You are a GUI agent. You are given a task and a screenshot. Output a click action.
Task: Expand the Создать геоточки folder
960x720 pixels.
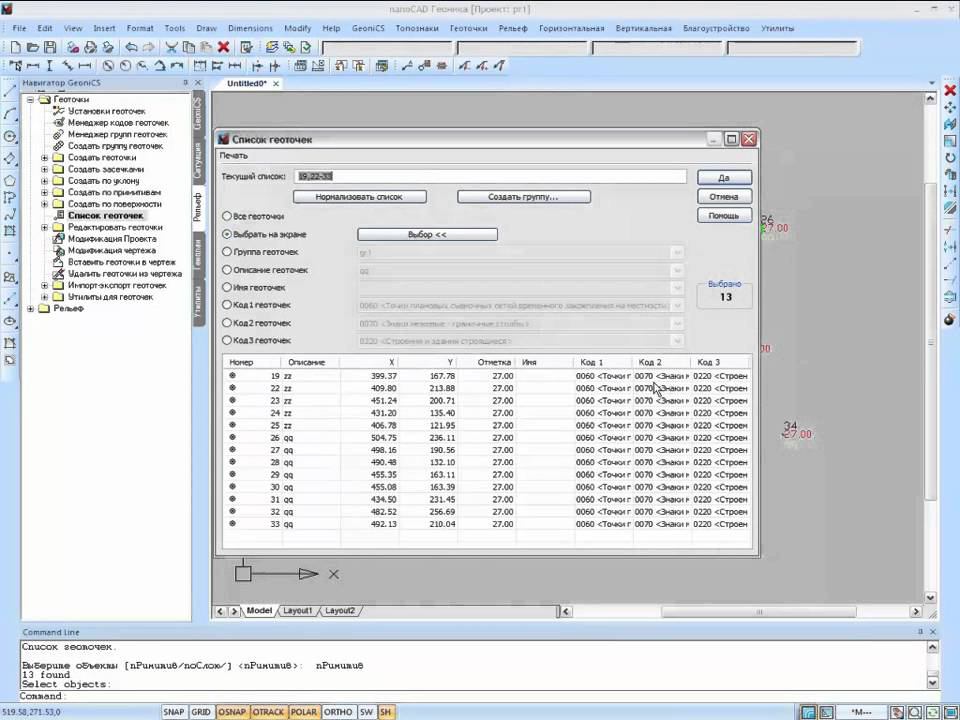click(44, 157)
